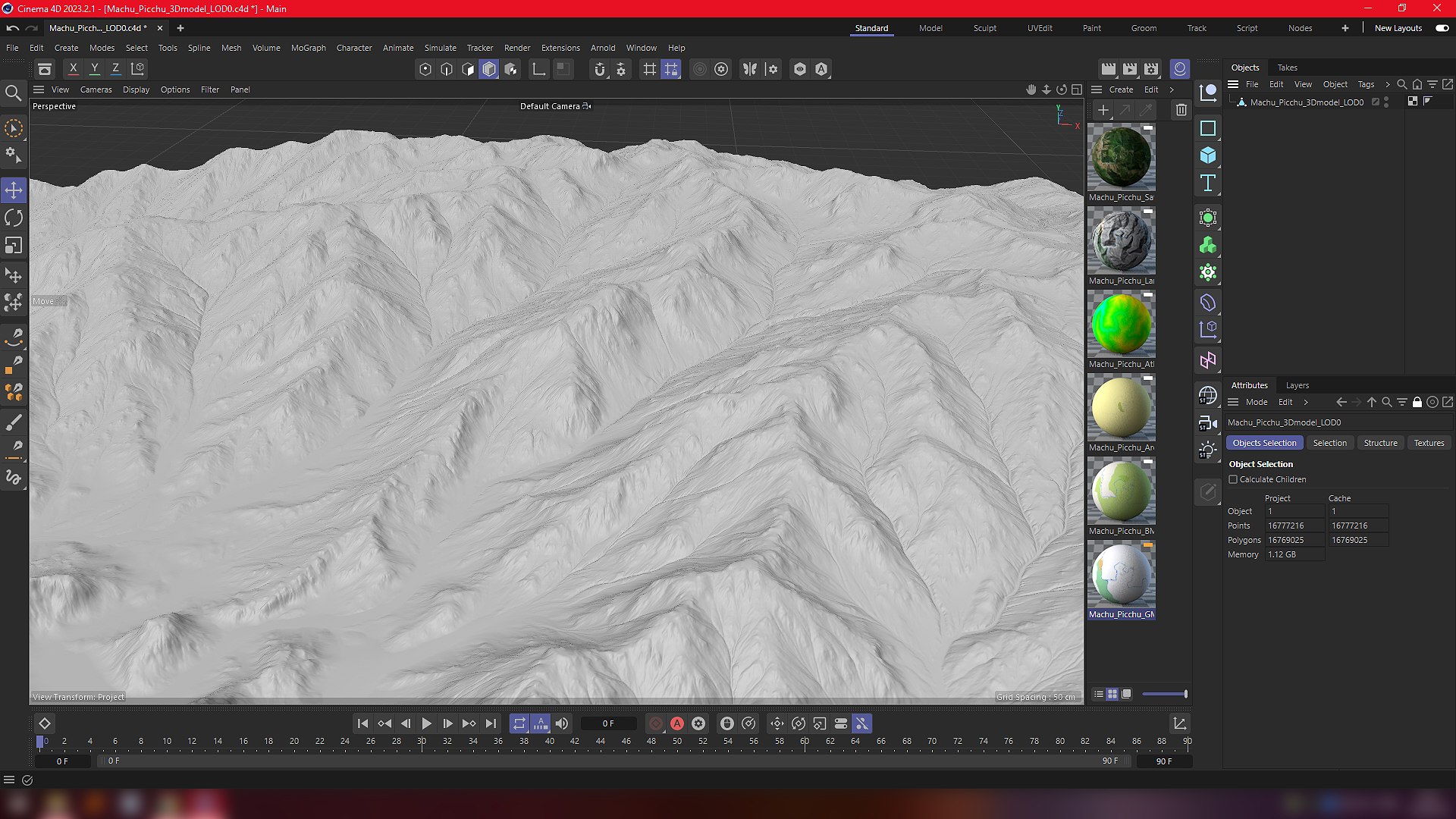The width and height of the screenshot is (1456, 819).
Task: Select the Scale tool in left toolbar
Action: click(x=14, y=246)
